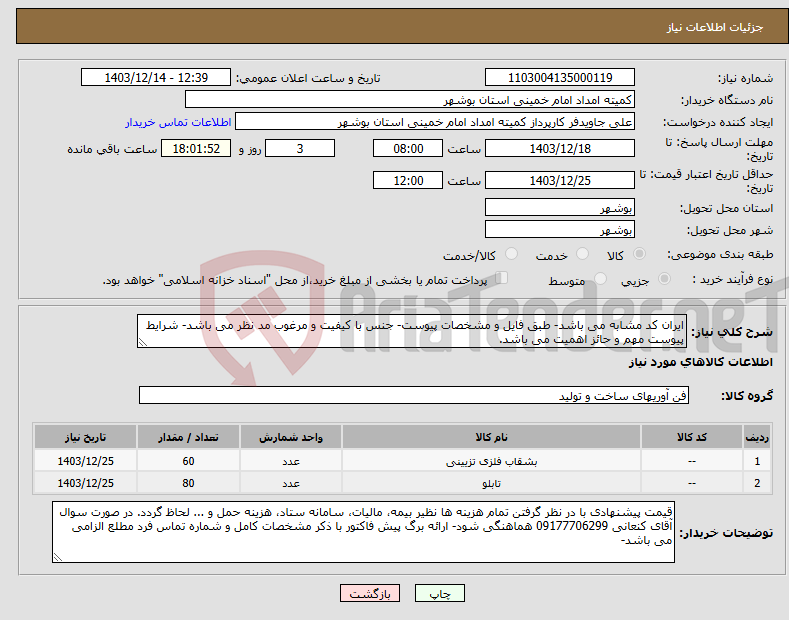Click the توضیحات خریدار label

(x=726, y=532)
